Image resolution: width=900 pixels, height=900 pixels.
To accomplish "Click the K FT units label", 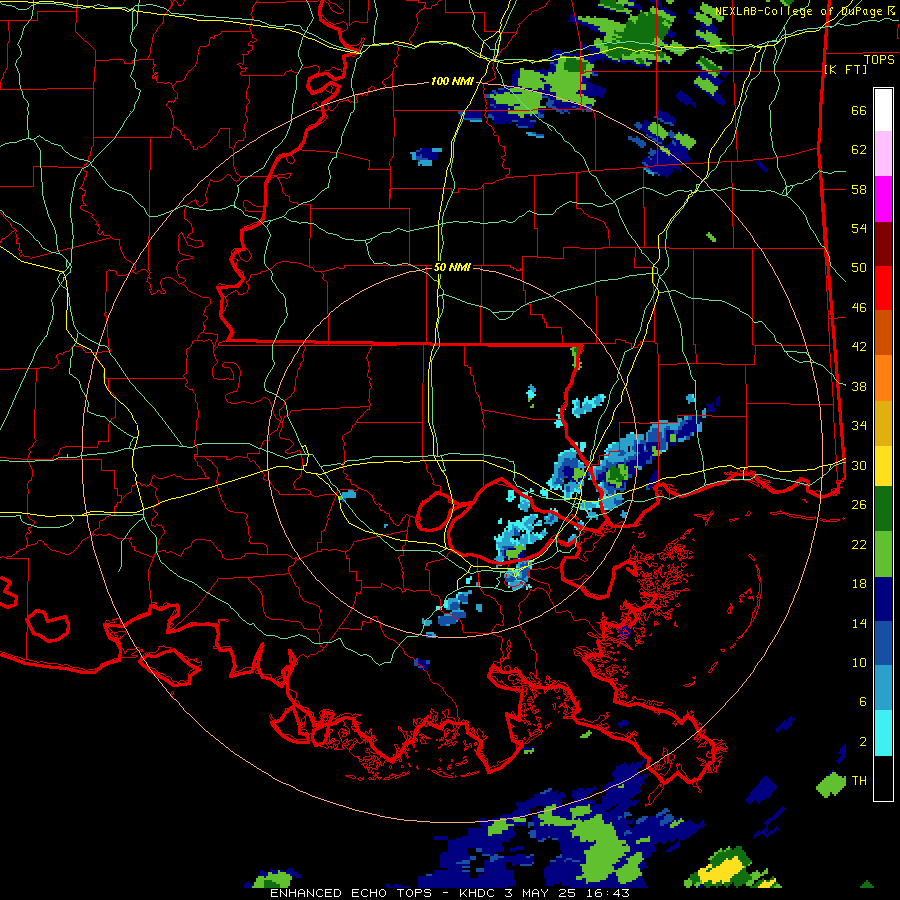I will click(845, 69).
